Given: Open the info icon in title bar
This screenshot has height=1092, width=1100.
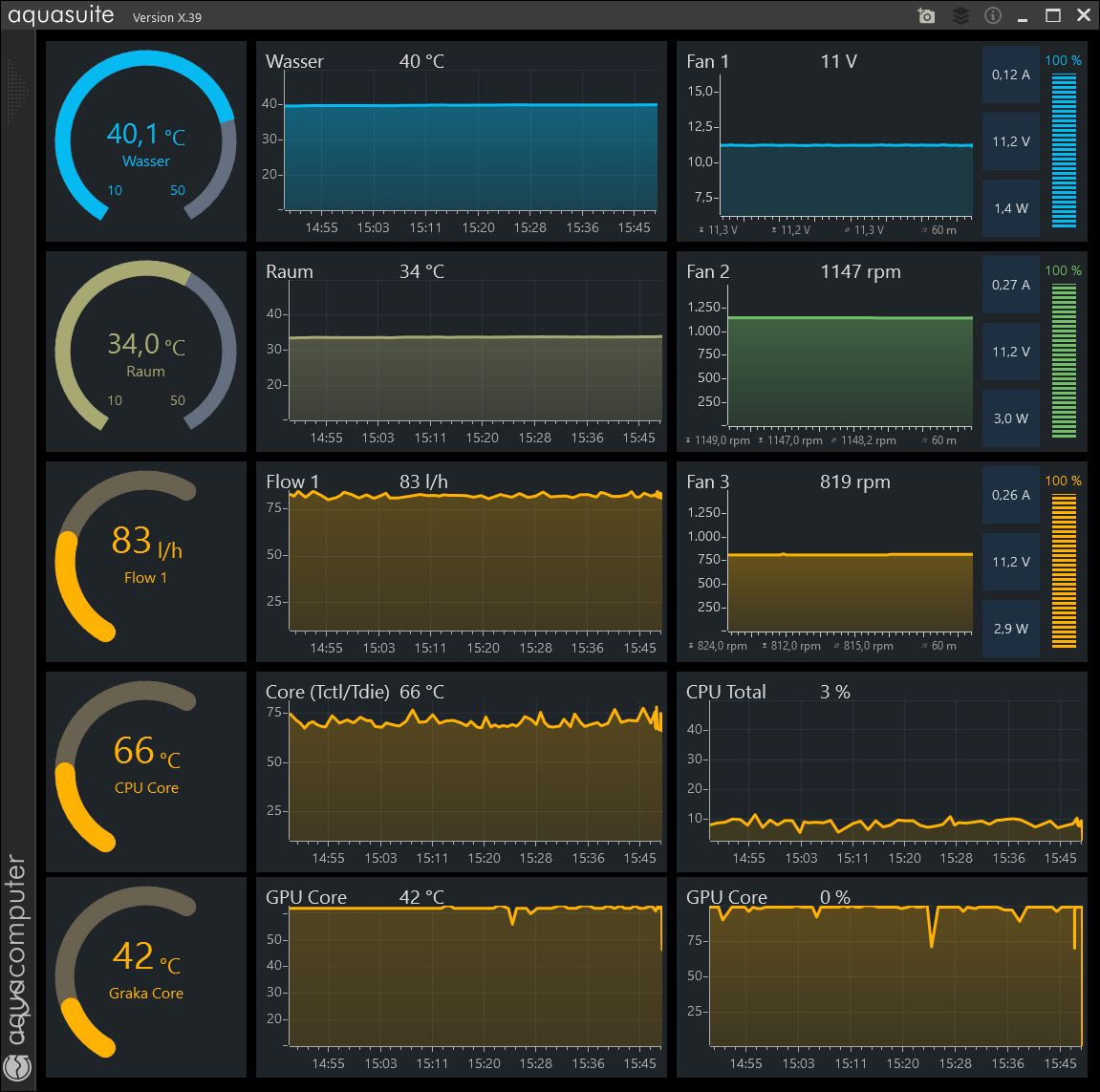Looking at the screenshot, I should tap(993, 15).
